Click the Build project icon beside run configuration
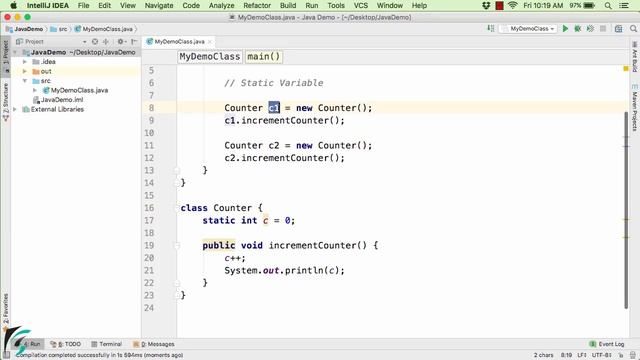Image resolution: width=640 pixels, height=360 pixels. pyautogui.click(x=491, y=29)
